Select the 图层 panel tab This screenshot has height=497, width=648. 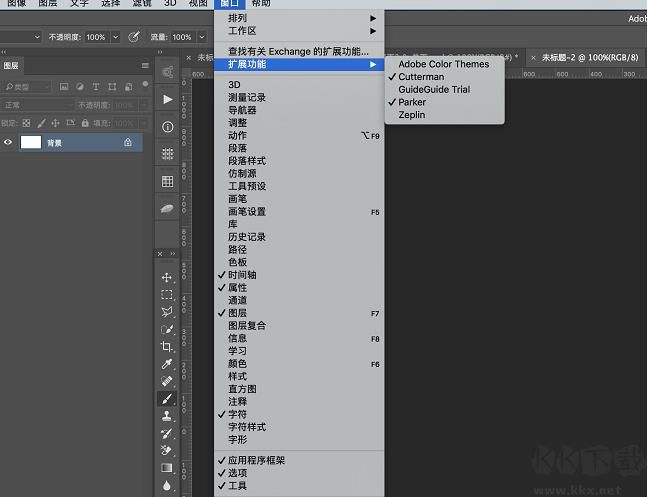(x=11, y=66)
